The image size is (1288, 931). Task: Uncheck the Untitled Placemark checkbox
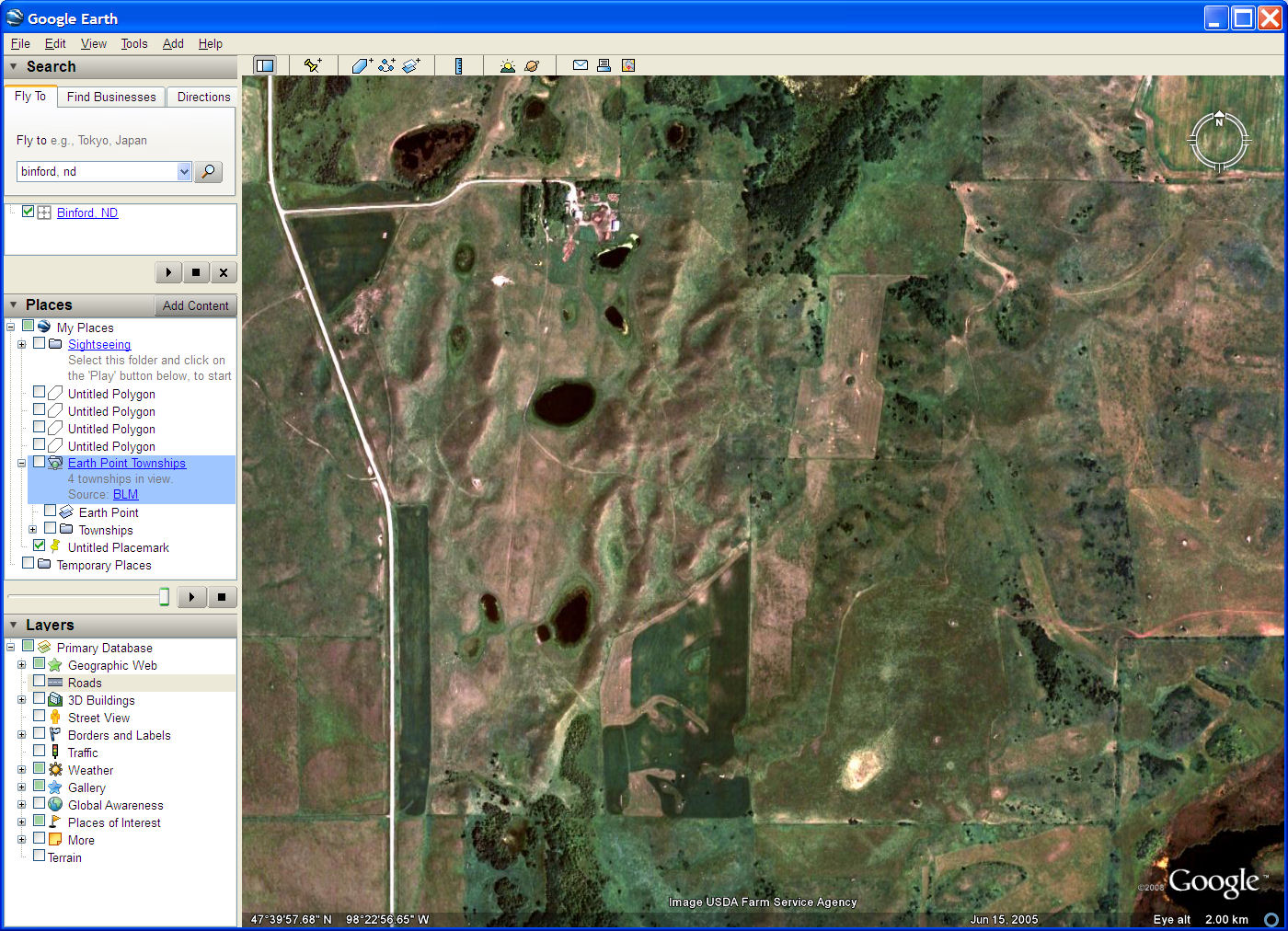click(x=39, y=546)
